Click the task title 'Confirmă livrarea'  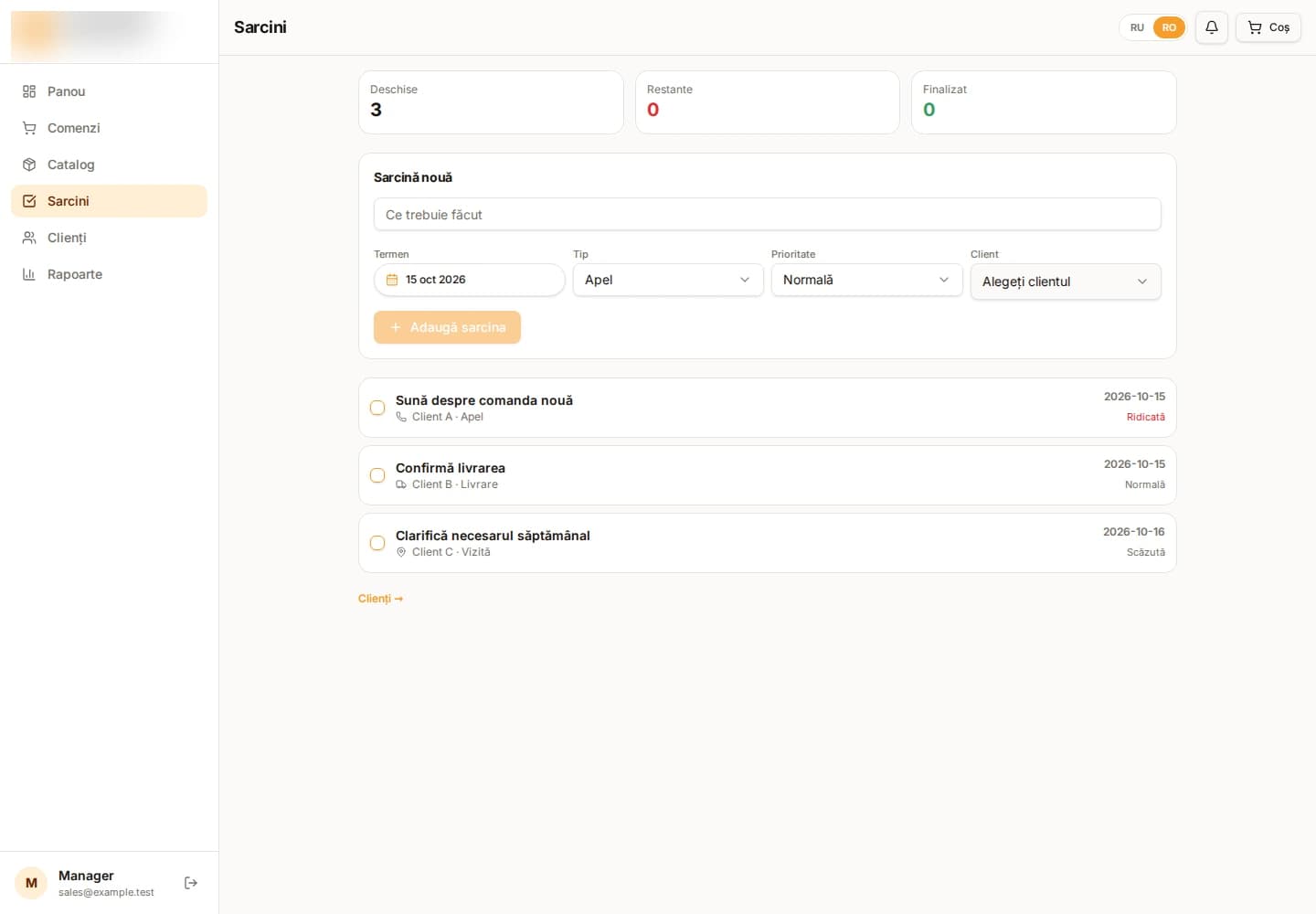tap(451, 468)
